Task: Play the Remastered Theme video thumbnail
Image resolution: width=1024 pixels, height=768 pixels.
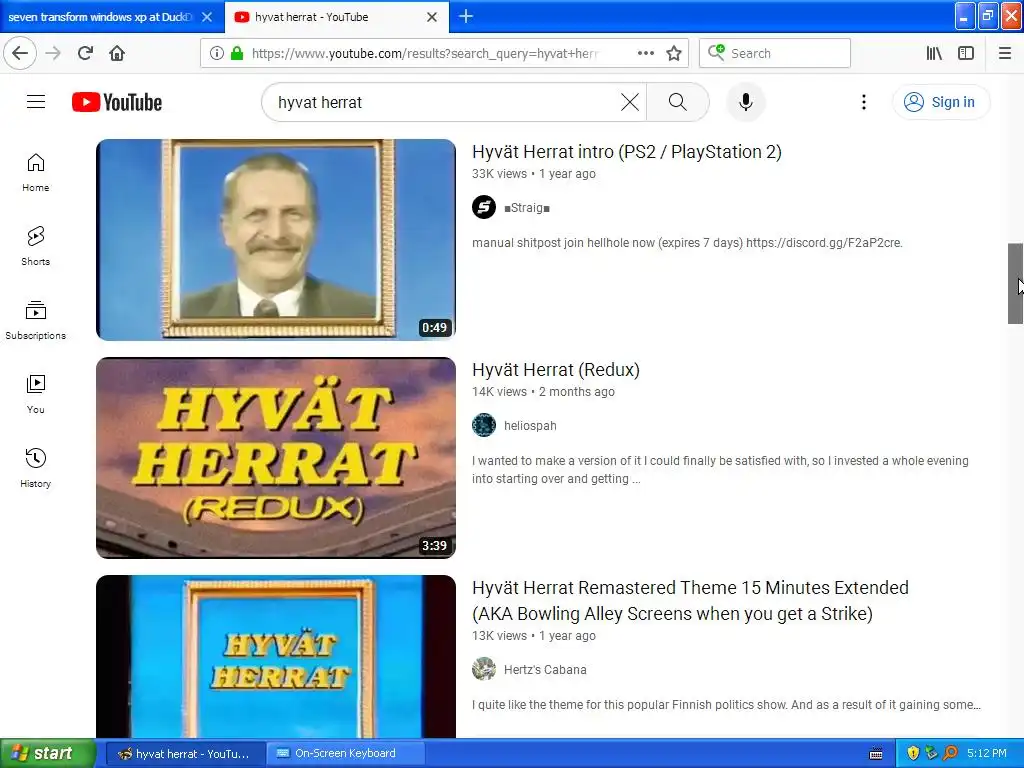Action: tap(276, 656)
